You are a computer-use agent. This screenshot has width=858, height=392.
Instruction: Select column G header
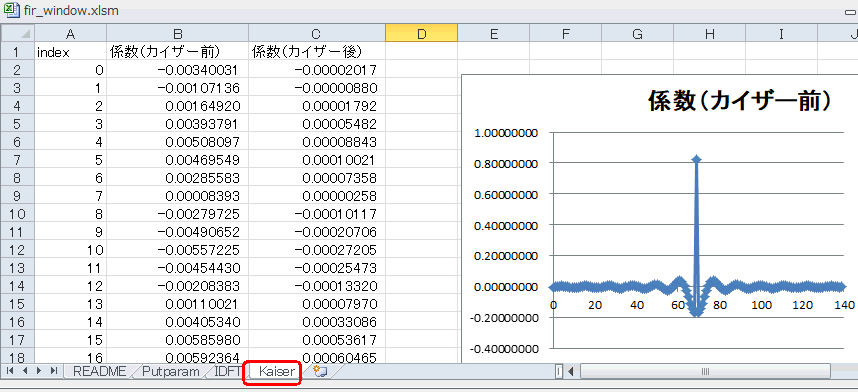point(637,33)
